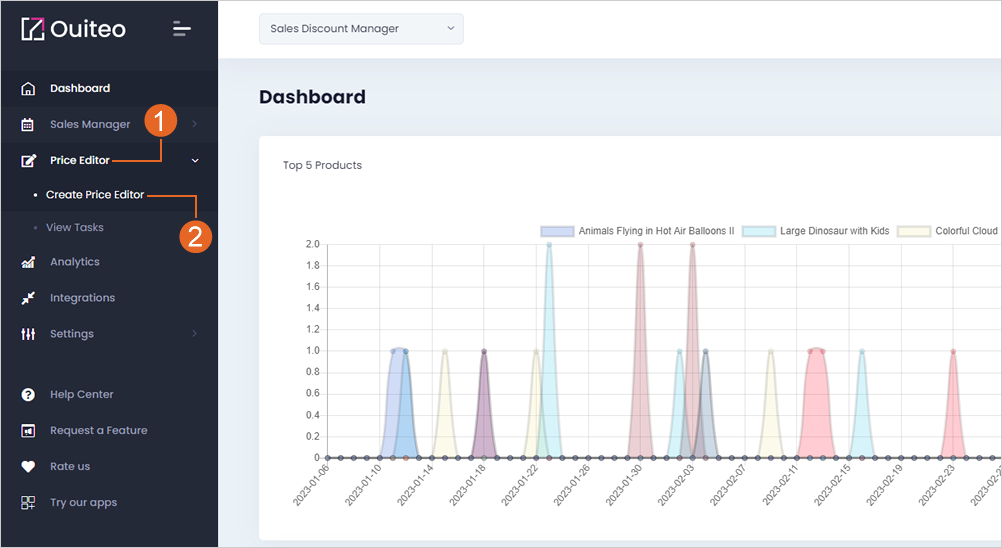Screen dimensions: 1002x548
Task: Collapse the Price Editor submenu chevron
Action: [x=195, y=160]
